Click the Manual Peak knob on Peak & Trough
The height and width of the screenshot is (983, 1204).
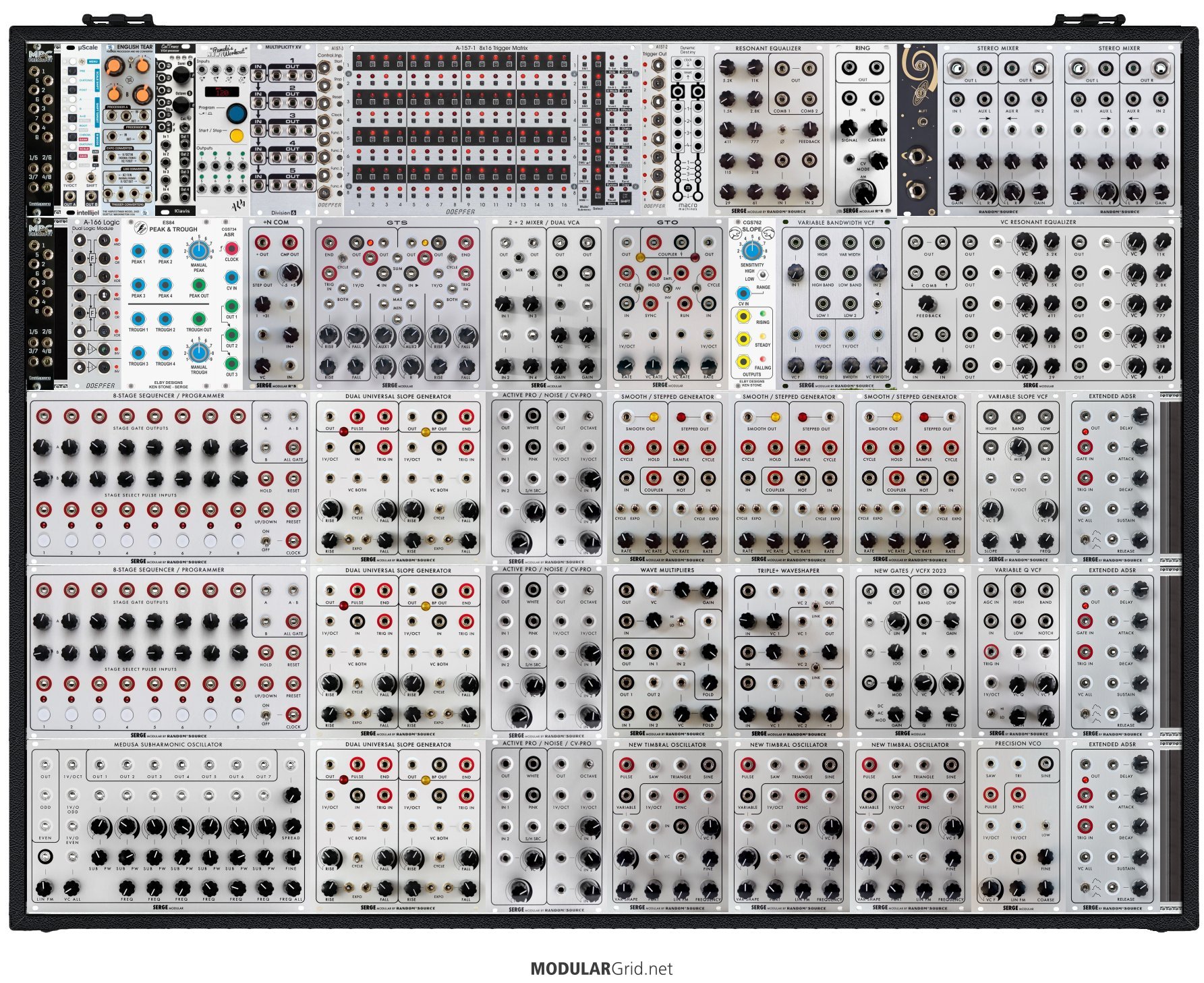click(x=198, y=251)
